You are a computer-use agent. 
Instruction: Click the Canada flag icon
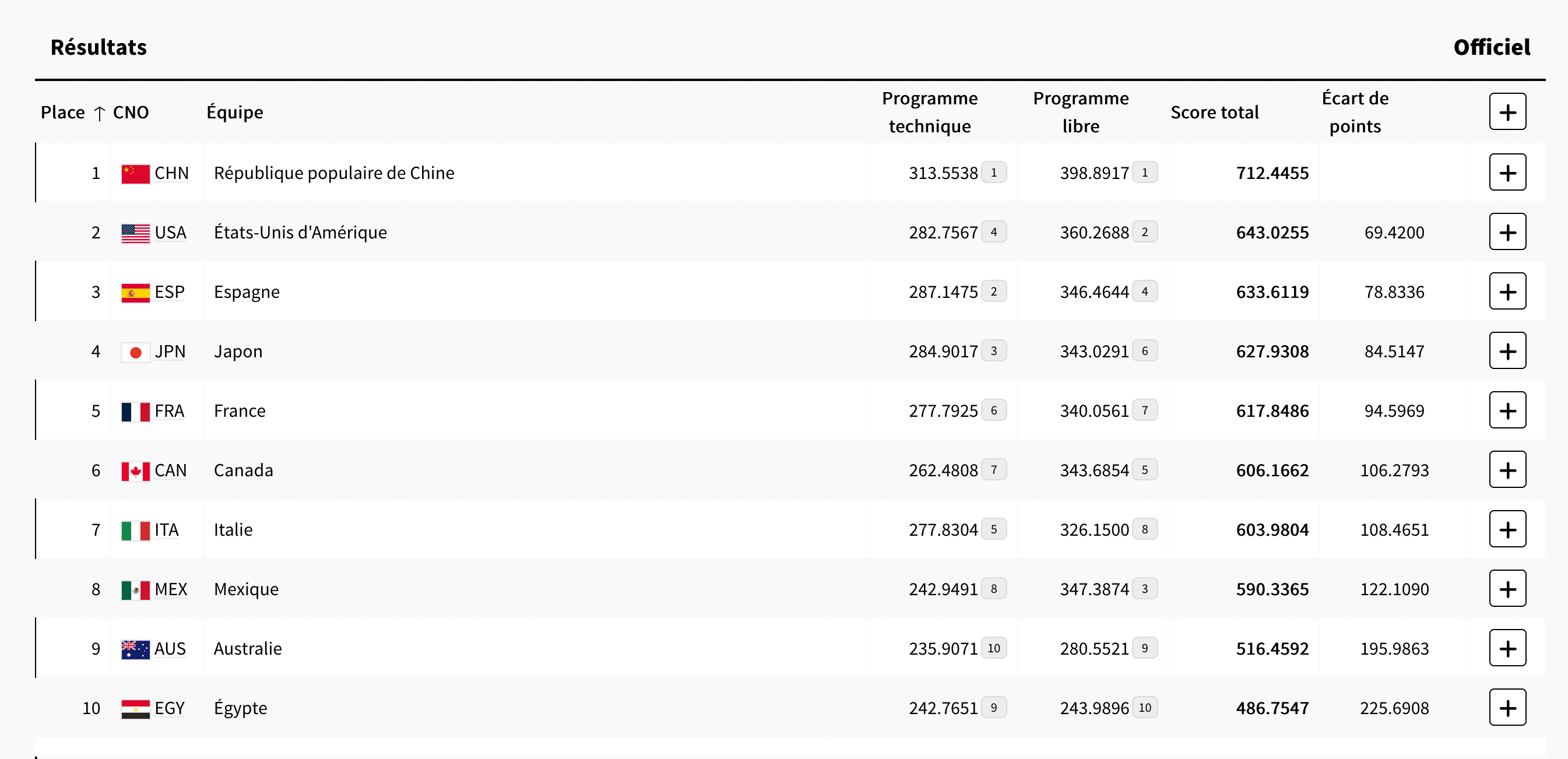[135, 471]
